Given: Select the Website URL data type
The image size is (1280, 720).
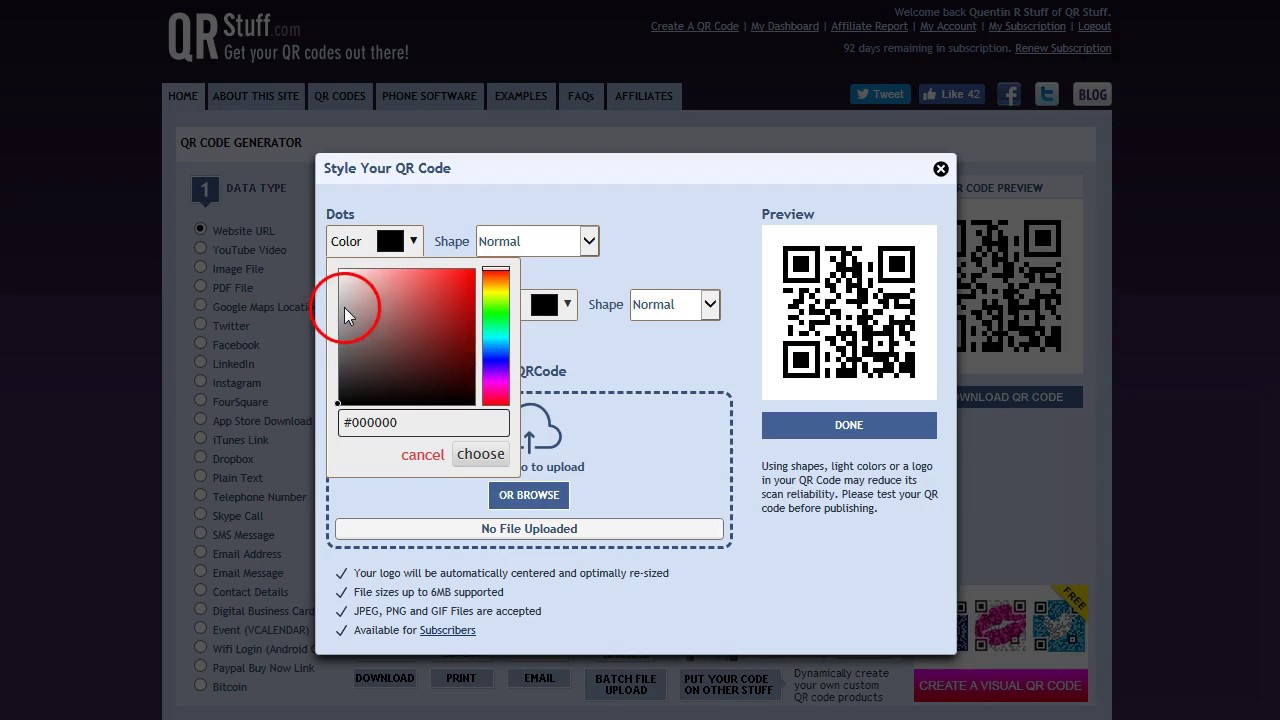Looking at the screenshot, I should click(200, 229).
